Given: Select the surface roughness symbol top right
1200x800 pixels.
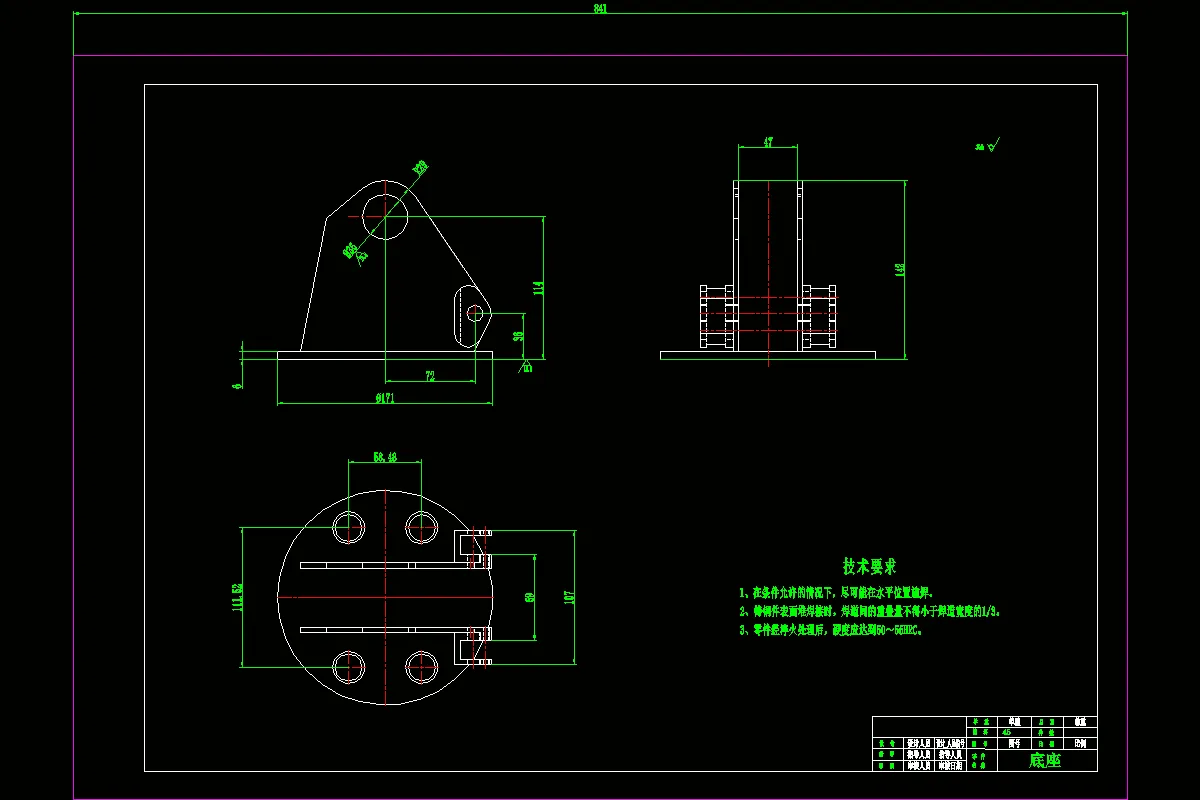Looking at the screenshot, I should (987, 147).
